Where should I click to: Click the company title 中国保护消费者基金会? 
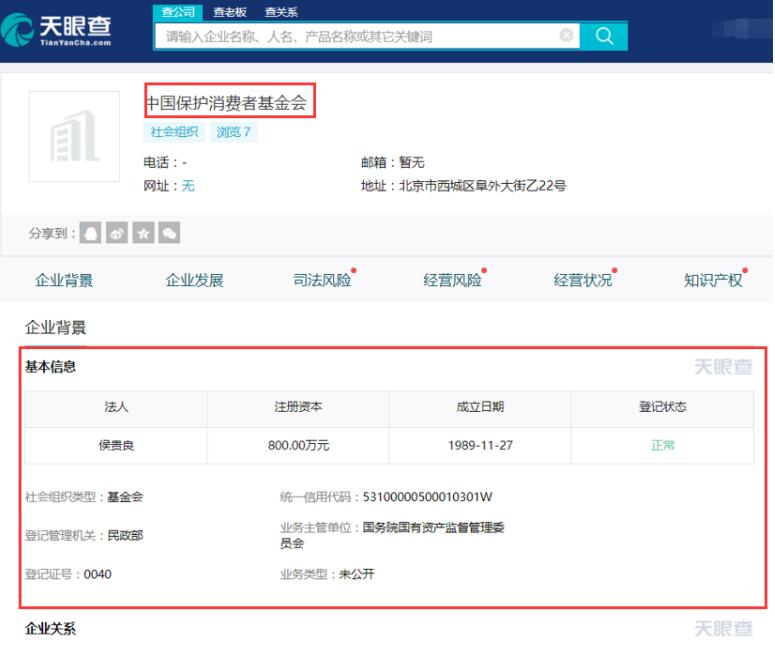(x=227, y=103)
